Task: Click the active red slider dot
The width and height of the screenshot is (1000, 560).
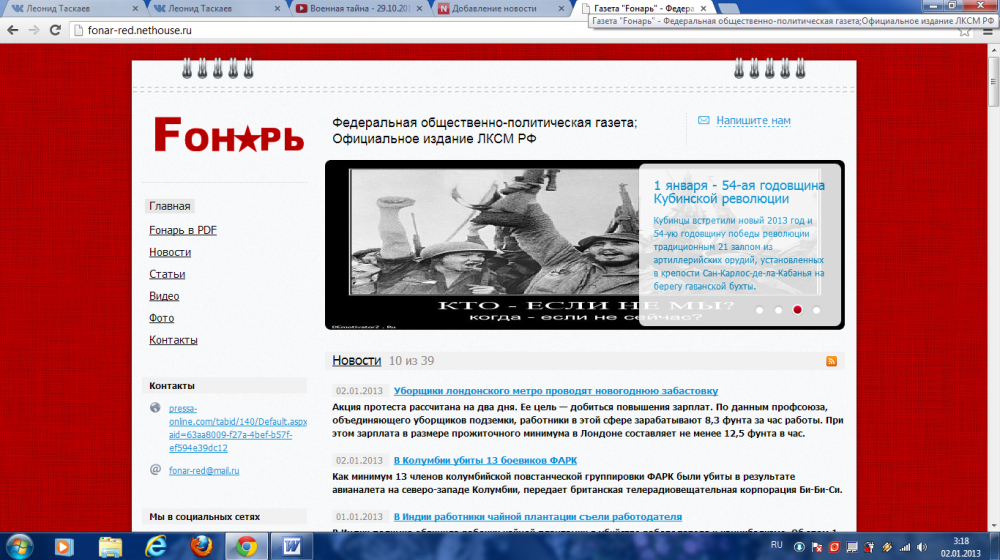Action: (797, 310)
